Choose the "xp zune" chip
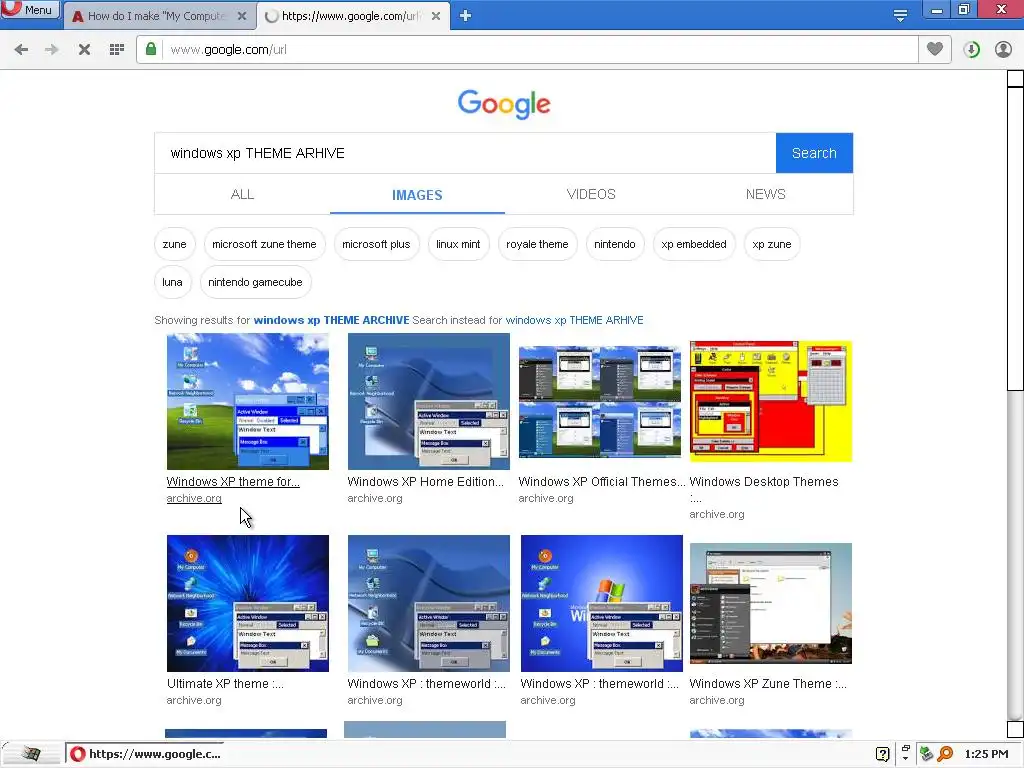Image resolution: width=1024 pixels, height=768 pixels. (x=771, y=244)
